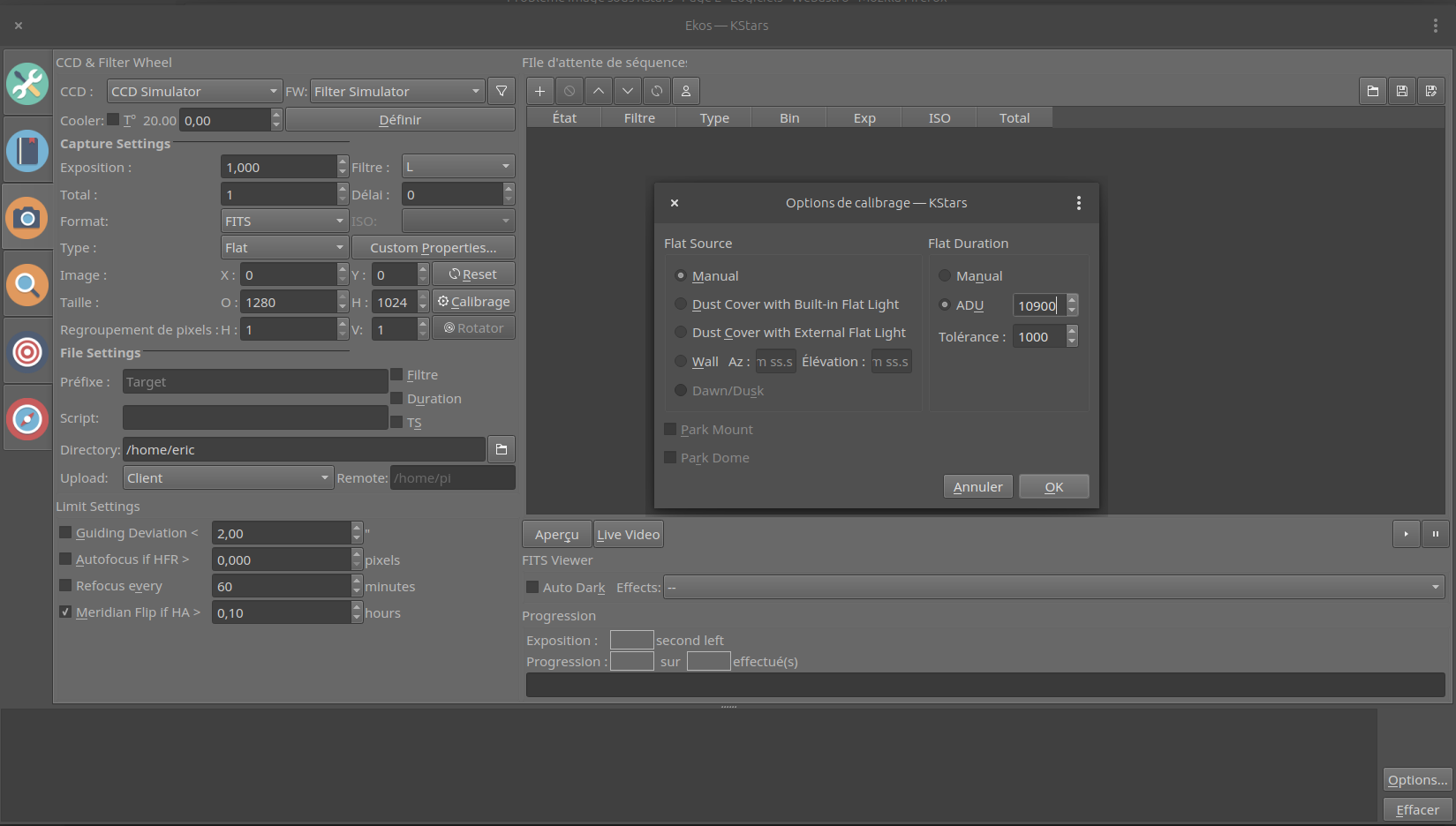Reset sequence job status
This screenshot has width=1456, height=826.
(657, 91)
